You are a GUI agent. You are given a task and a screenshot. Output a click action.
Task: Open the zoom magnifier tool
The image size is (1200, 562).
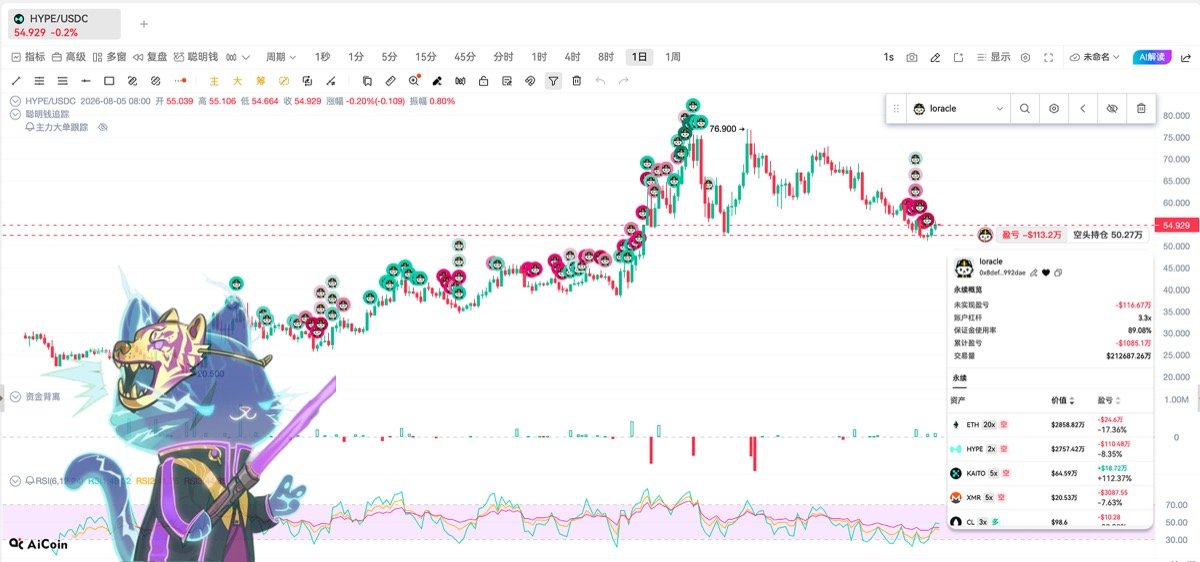click(x=415, y=80)
